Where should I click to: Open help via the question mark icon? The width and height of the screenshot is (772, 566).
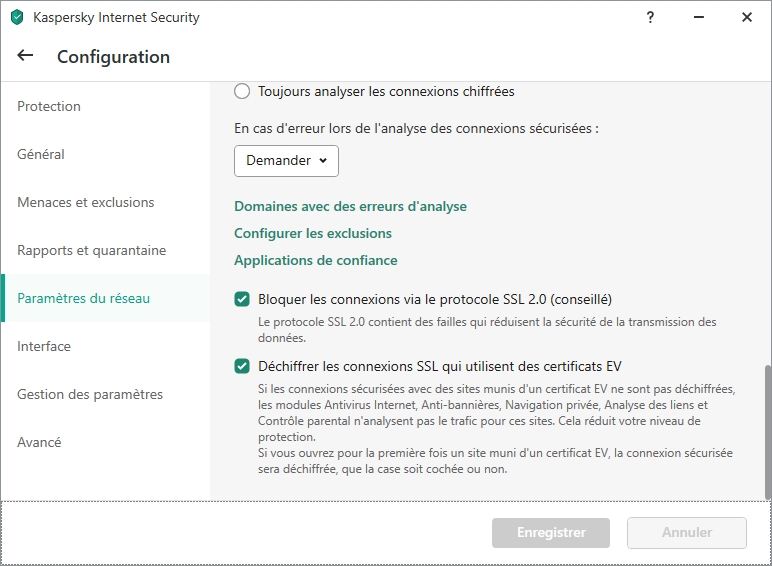[x=650, y=17]
